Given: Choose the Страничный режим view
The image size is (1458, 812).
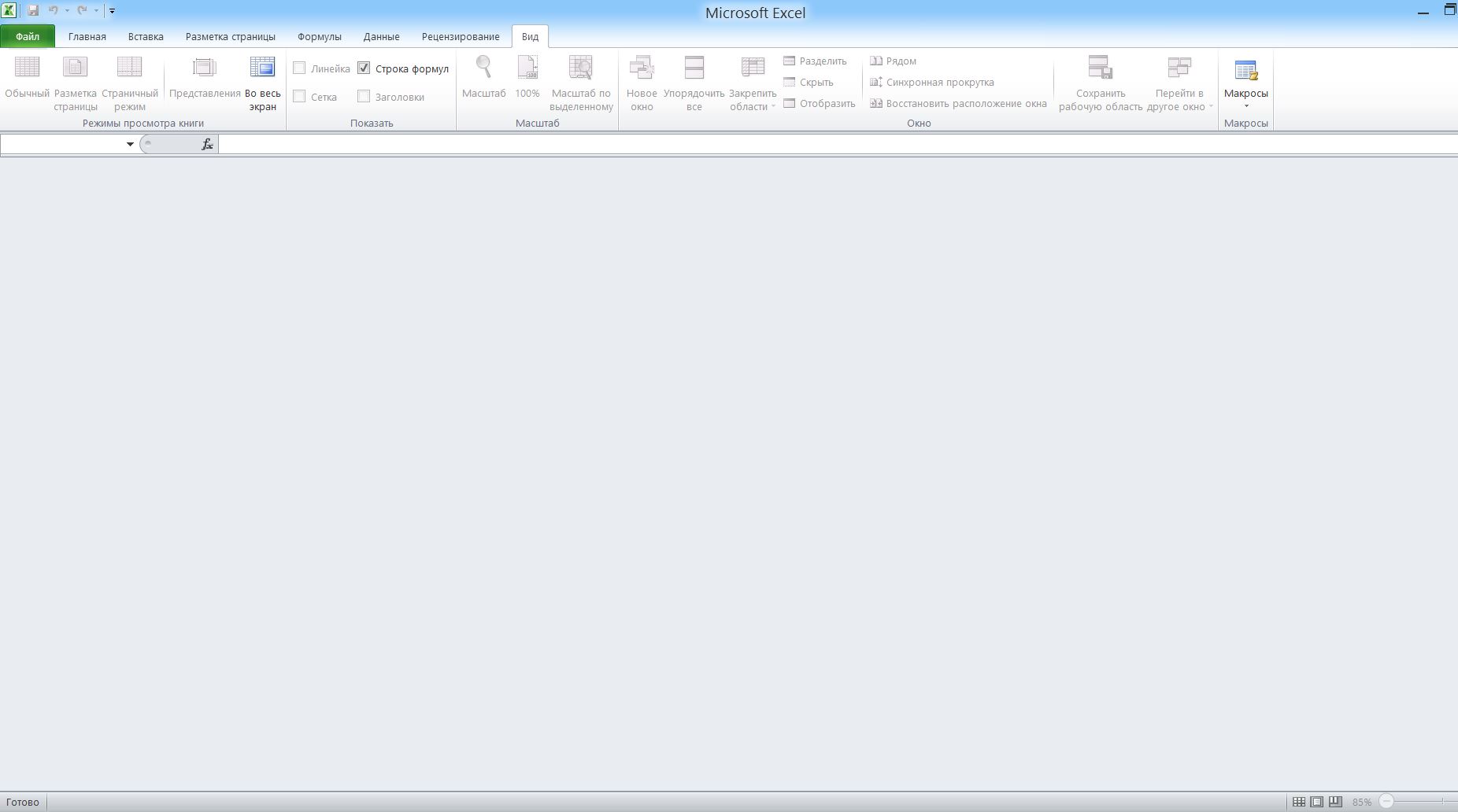Looking at the screenshot, I should [130, 83].
